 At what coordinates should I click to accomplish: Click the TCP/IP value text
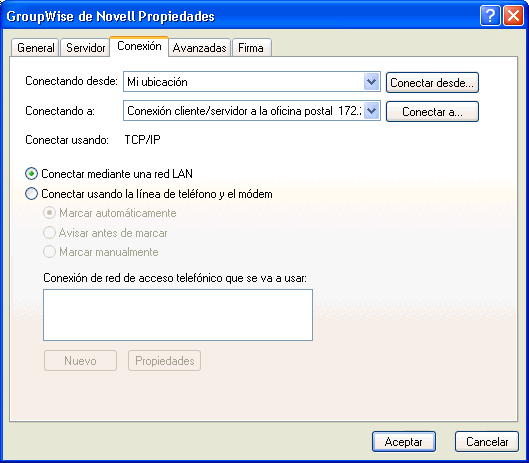[142, 140]
